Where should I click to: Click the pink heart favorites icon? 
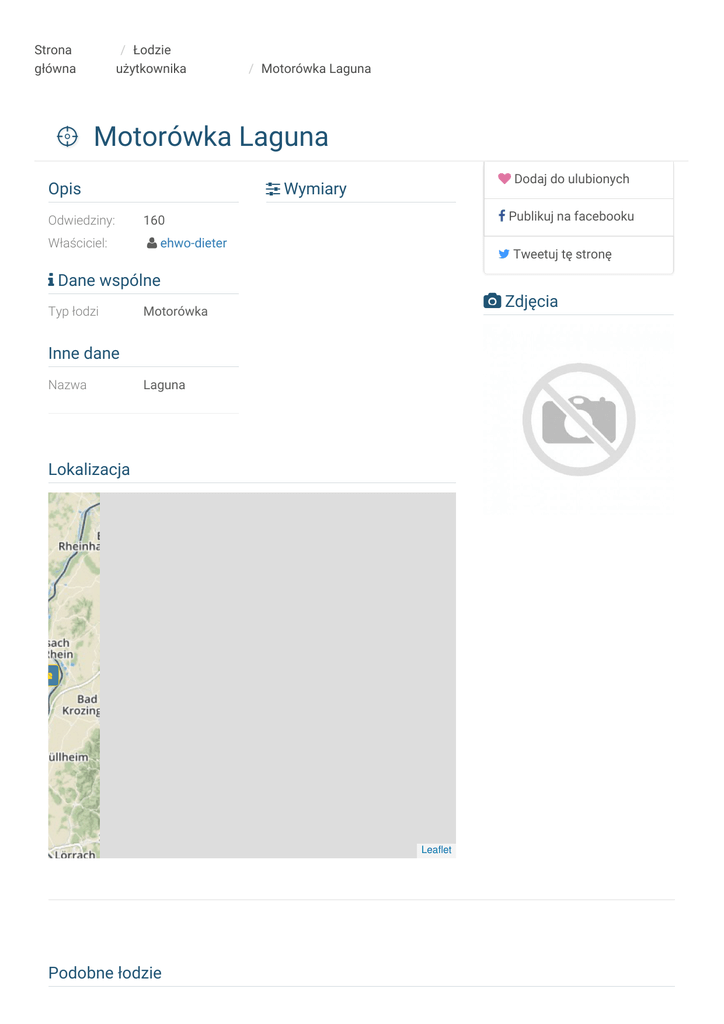[x=504, y=179]
